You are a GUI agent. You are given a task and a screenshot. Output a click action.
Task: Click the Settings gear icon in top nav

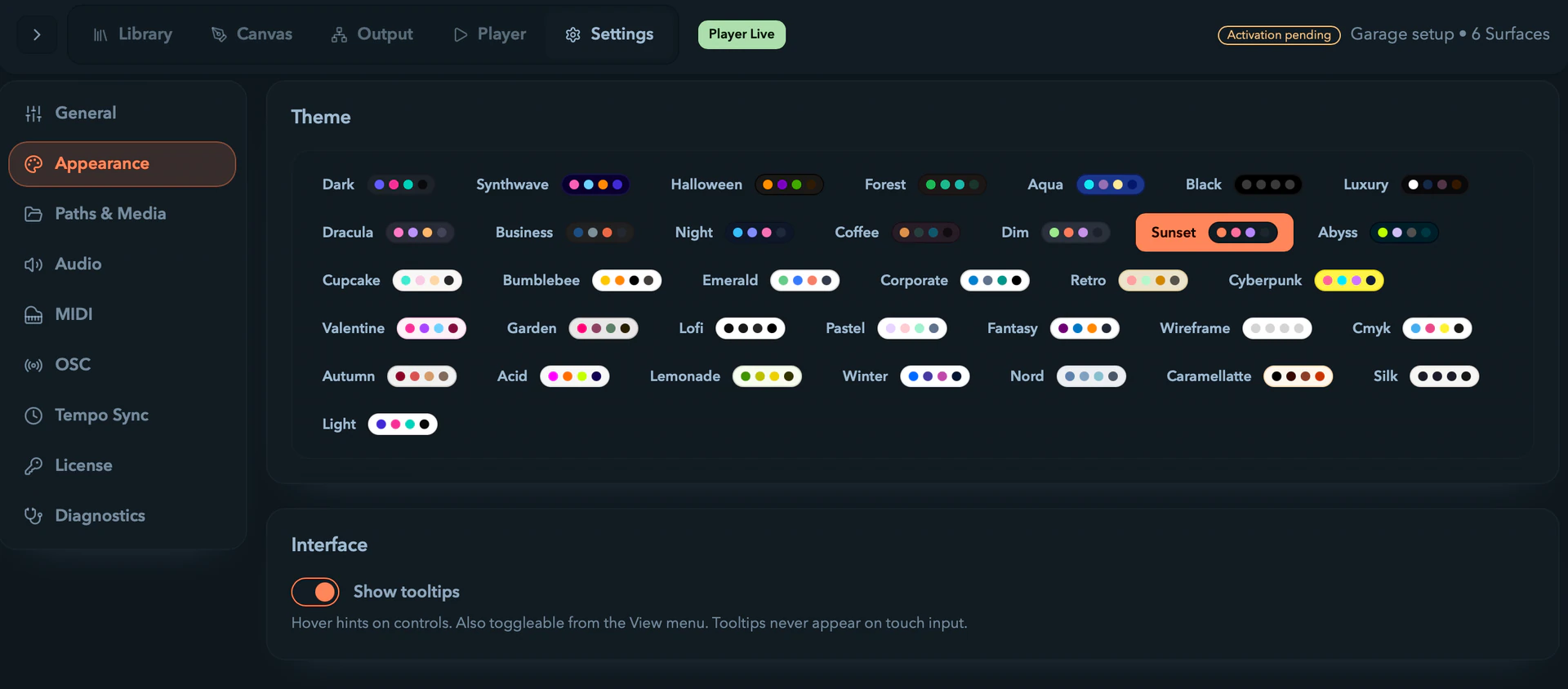(573, 35)
